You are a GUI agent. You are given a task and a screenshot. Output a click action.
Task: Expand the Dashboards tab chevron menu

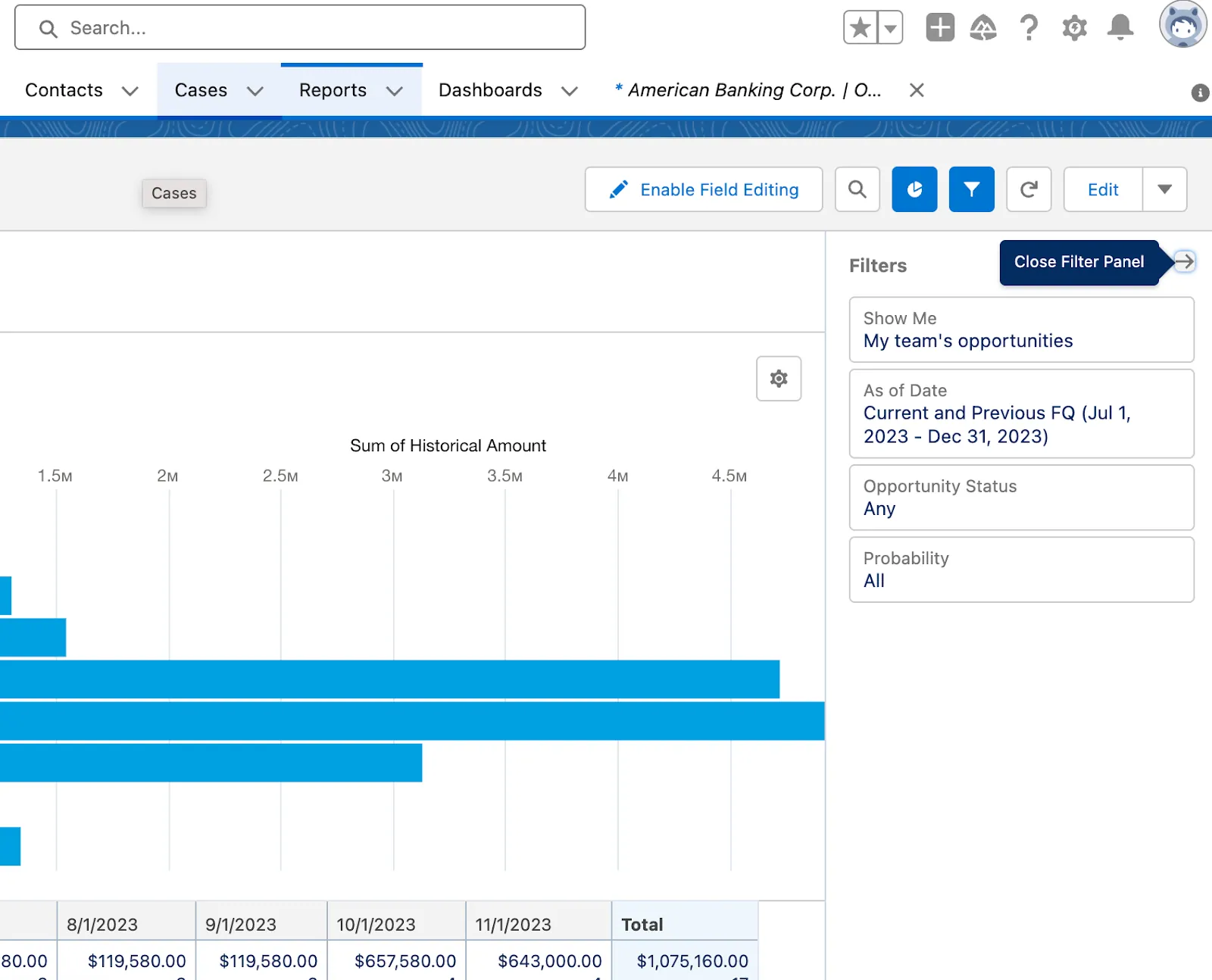click(570, 91)
